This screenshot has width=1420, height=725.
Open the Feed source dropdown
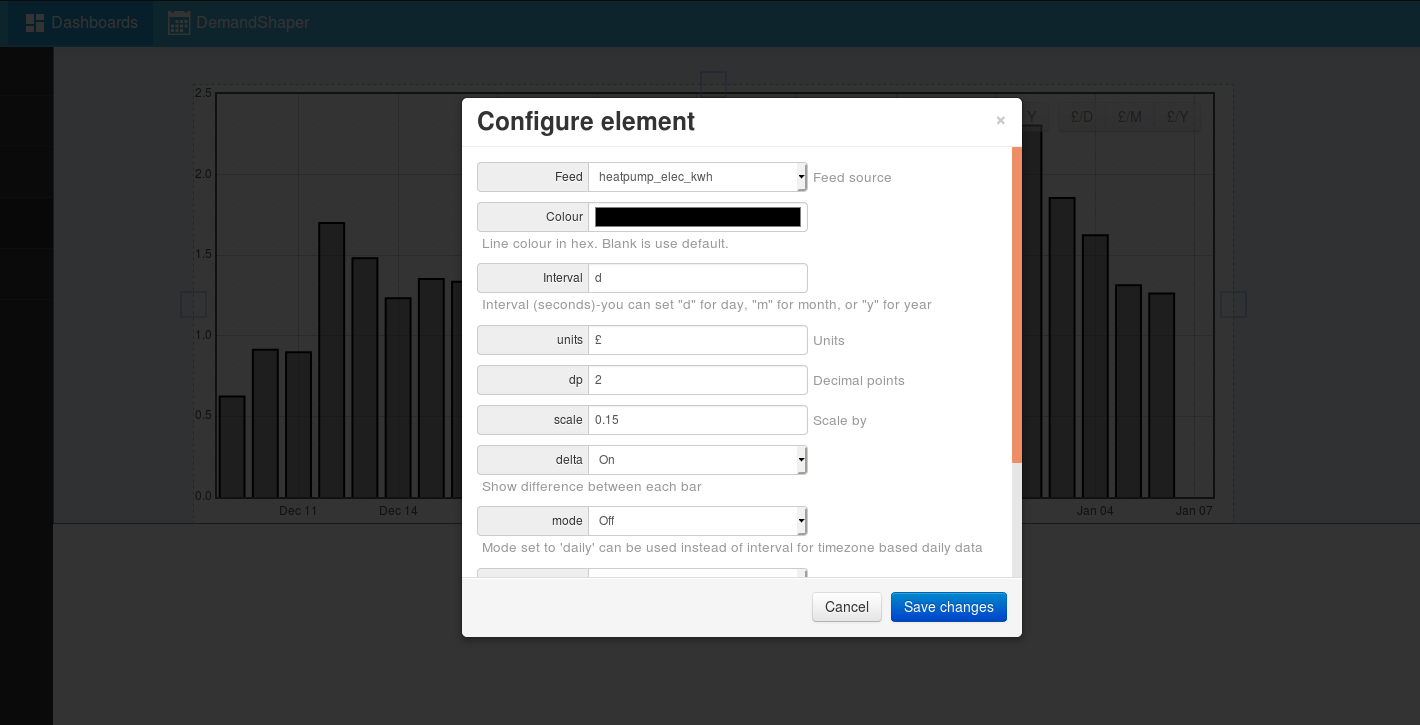[x=697, y=177]
